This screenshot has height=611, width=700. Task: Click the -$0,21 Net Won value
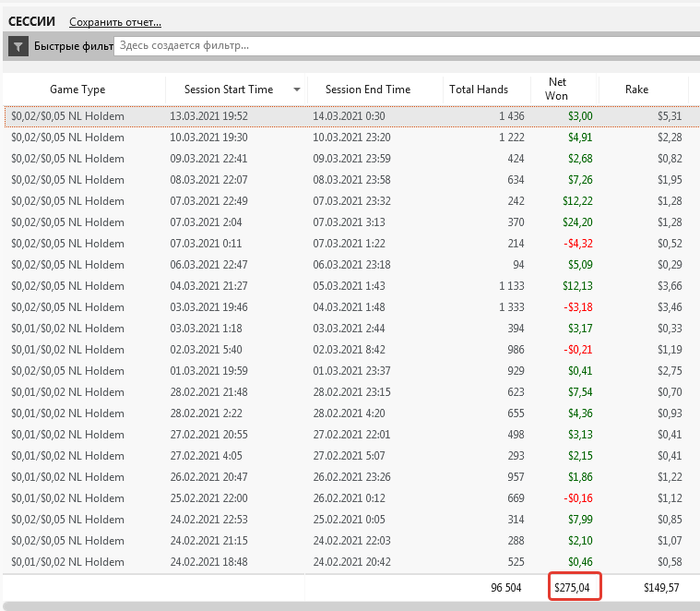pos(578,350)
